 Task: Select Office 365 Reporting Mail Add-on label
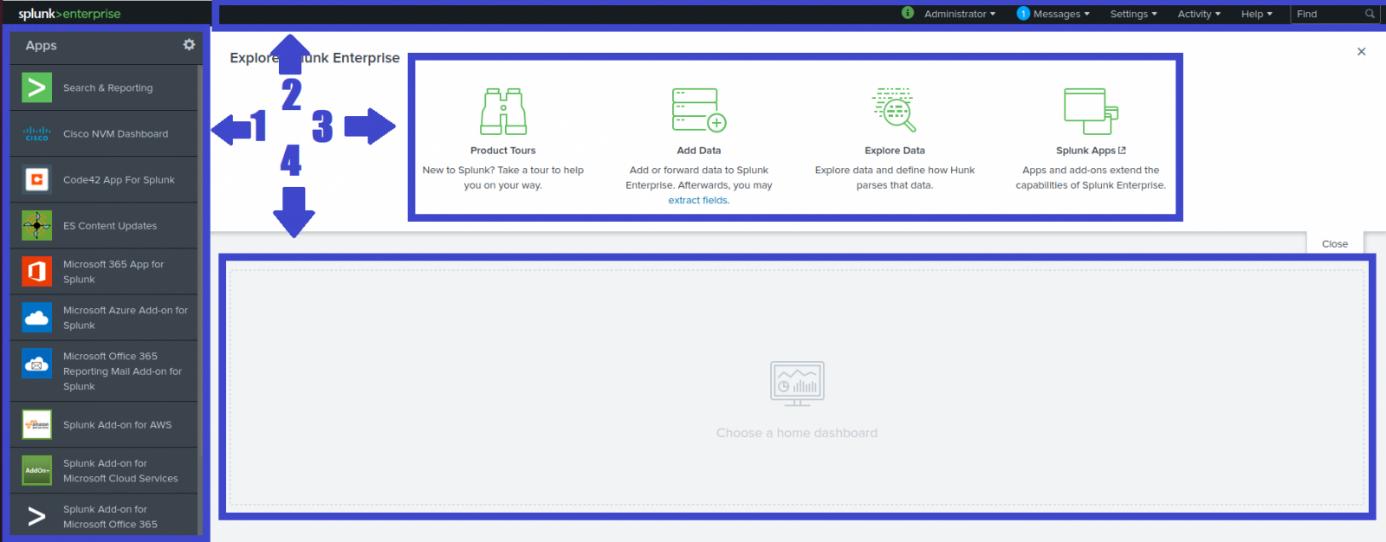(122, 371)
